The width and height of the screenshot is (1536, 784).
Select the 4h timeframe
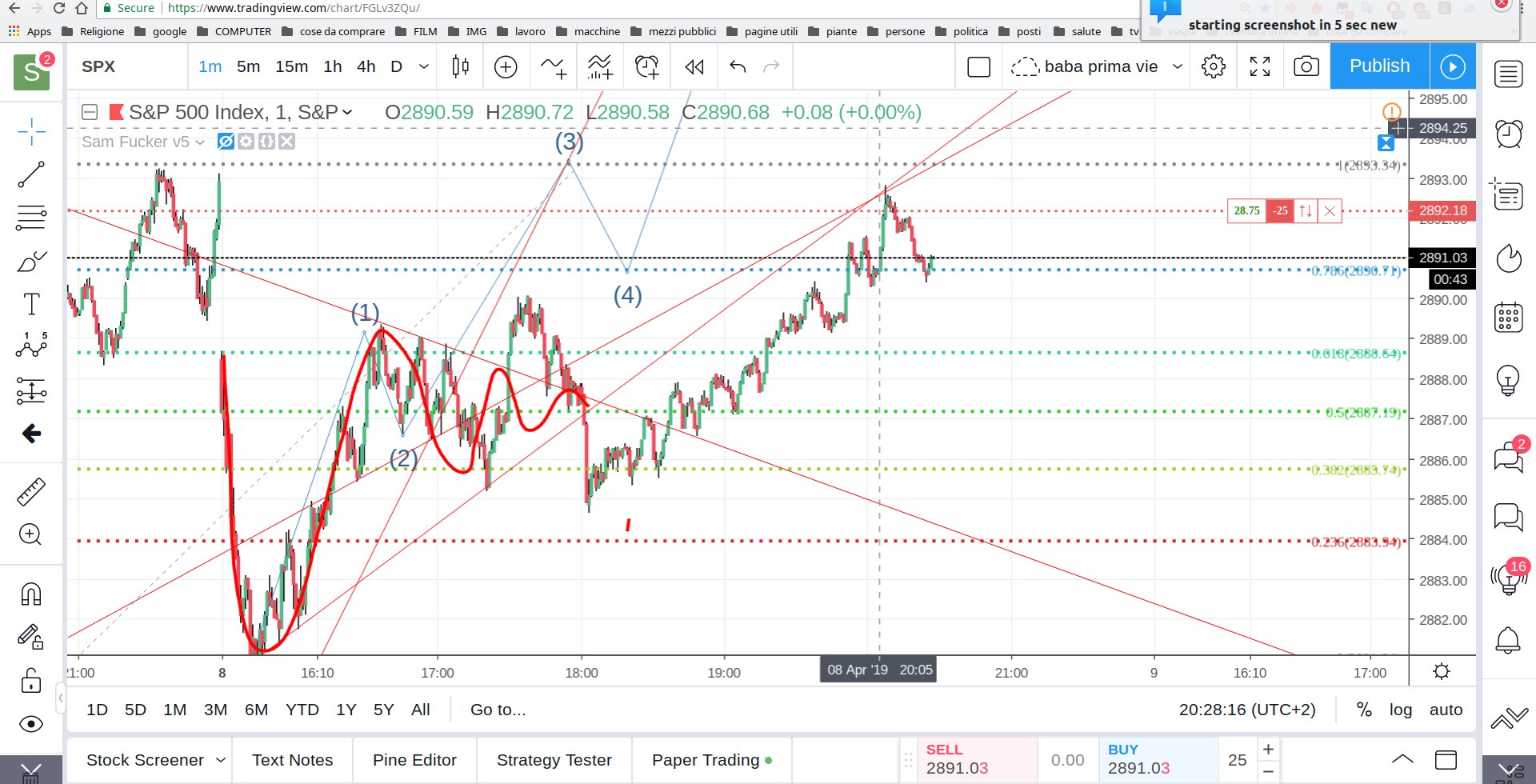tap(366, 66)
